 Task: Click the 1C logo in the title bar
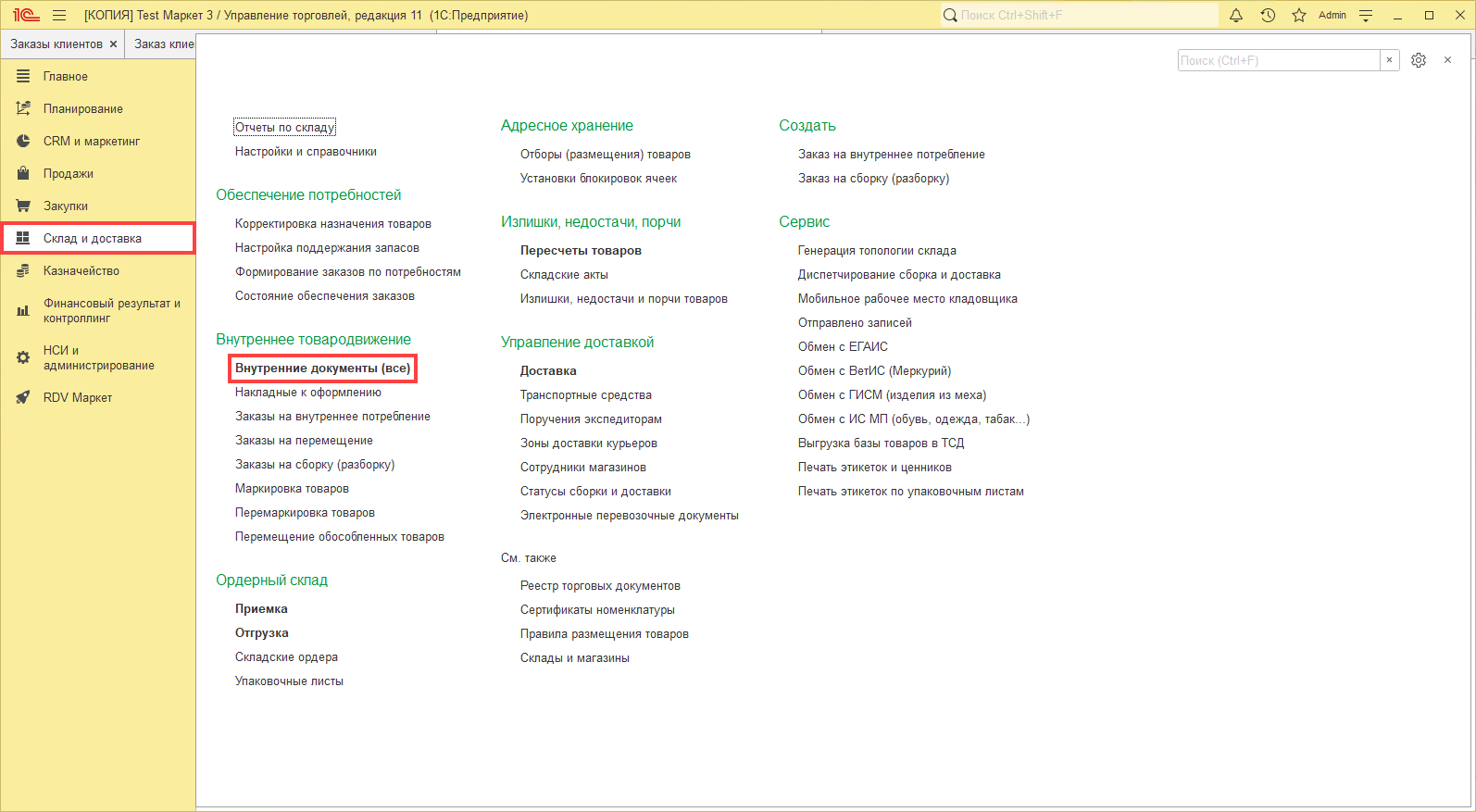[26, 15]
